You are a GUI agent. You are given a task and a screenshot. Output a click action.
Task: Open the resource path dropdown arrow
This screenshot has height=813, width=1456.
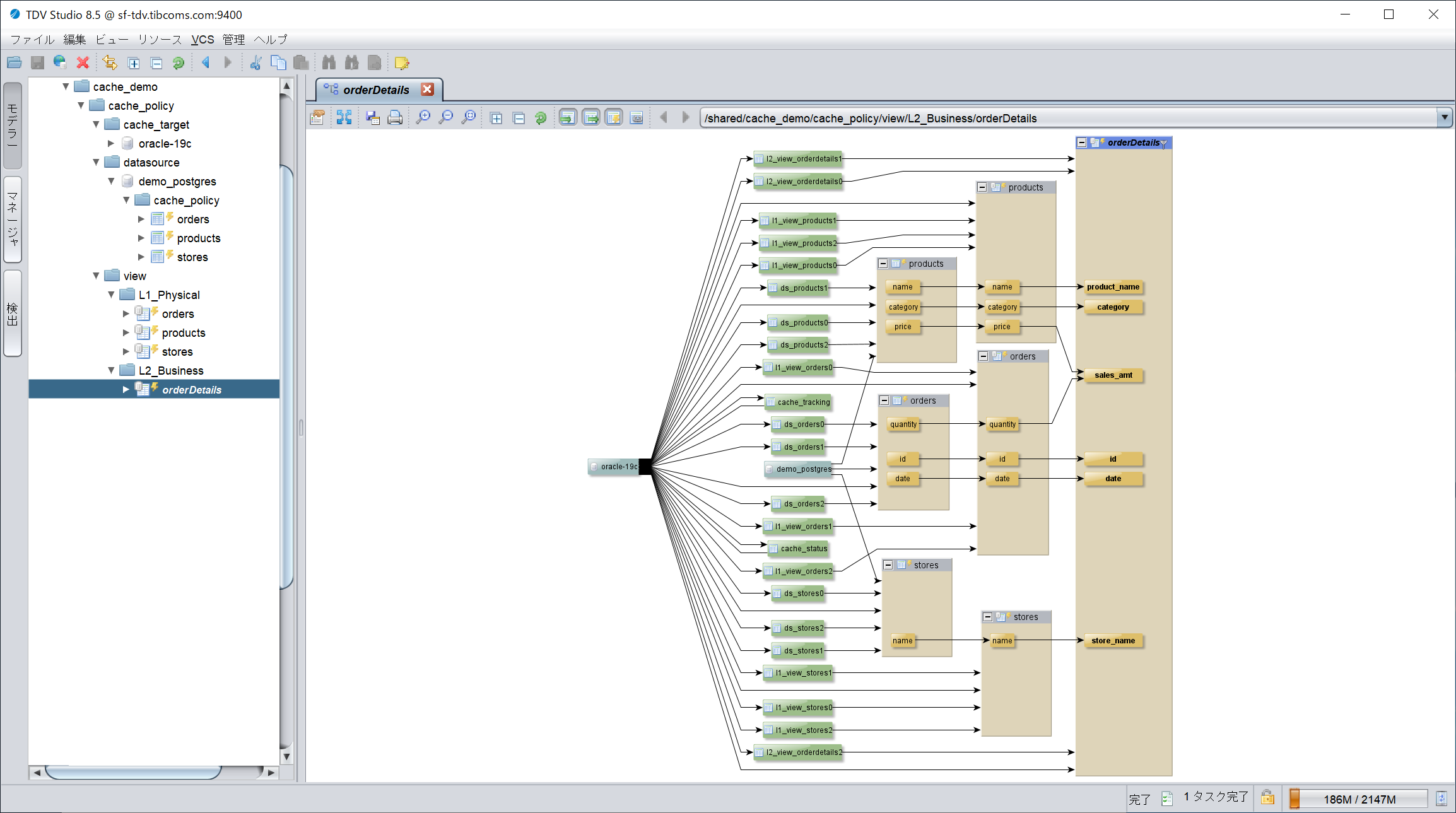(x=1444, y=118)
